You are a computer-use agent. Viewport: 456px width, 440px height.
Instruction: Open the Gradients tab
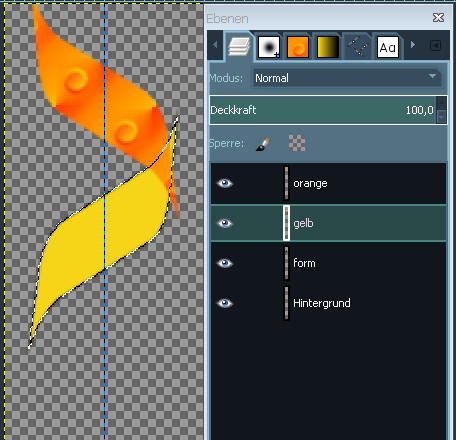[328, 47]
